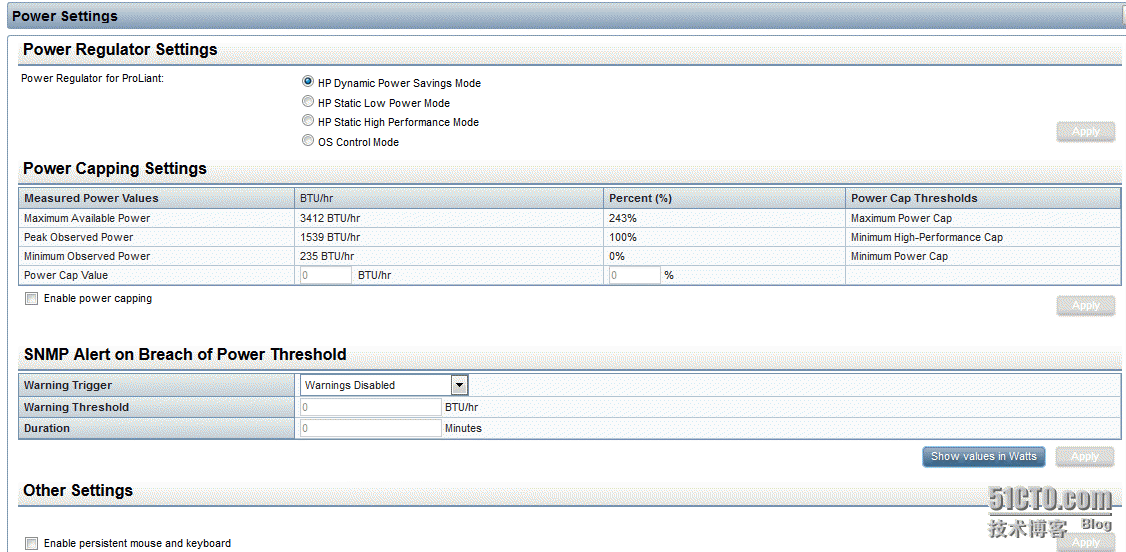Screen dimensions: 1126x552
Task: Focus the Power Cap Value BTU/hr field
Action: 326,275
